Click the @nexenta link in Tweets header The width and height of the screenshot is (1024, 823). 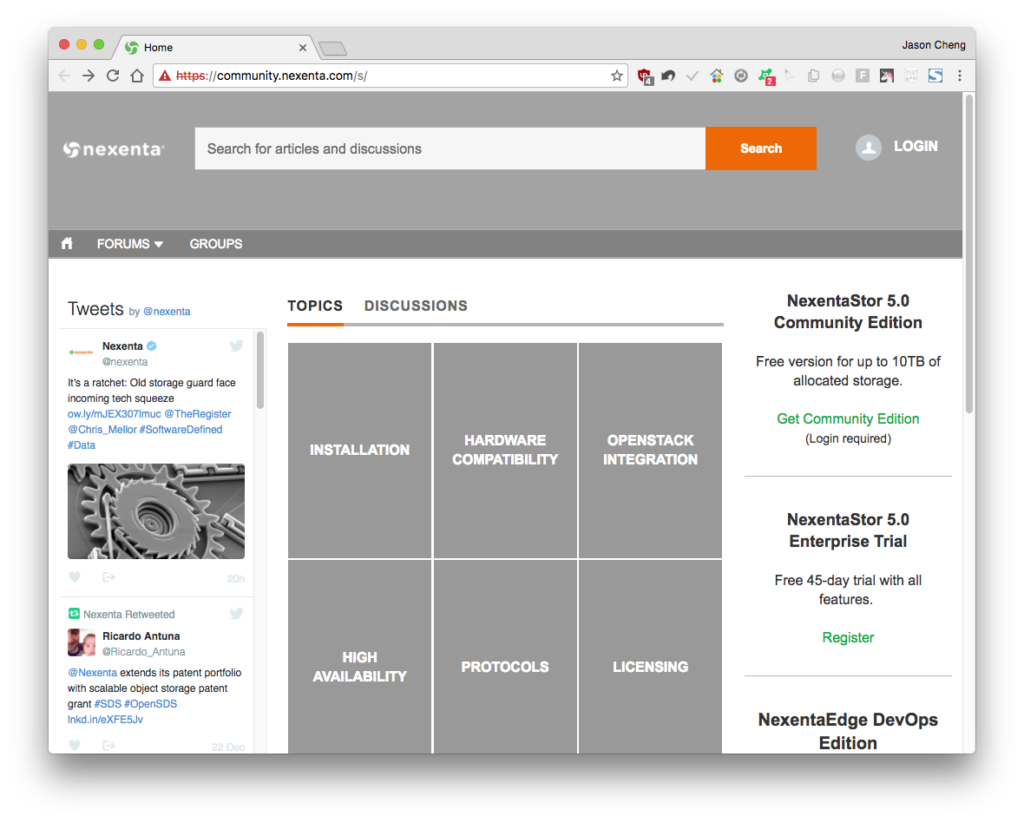(167, 312)
